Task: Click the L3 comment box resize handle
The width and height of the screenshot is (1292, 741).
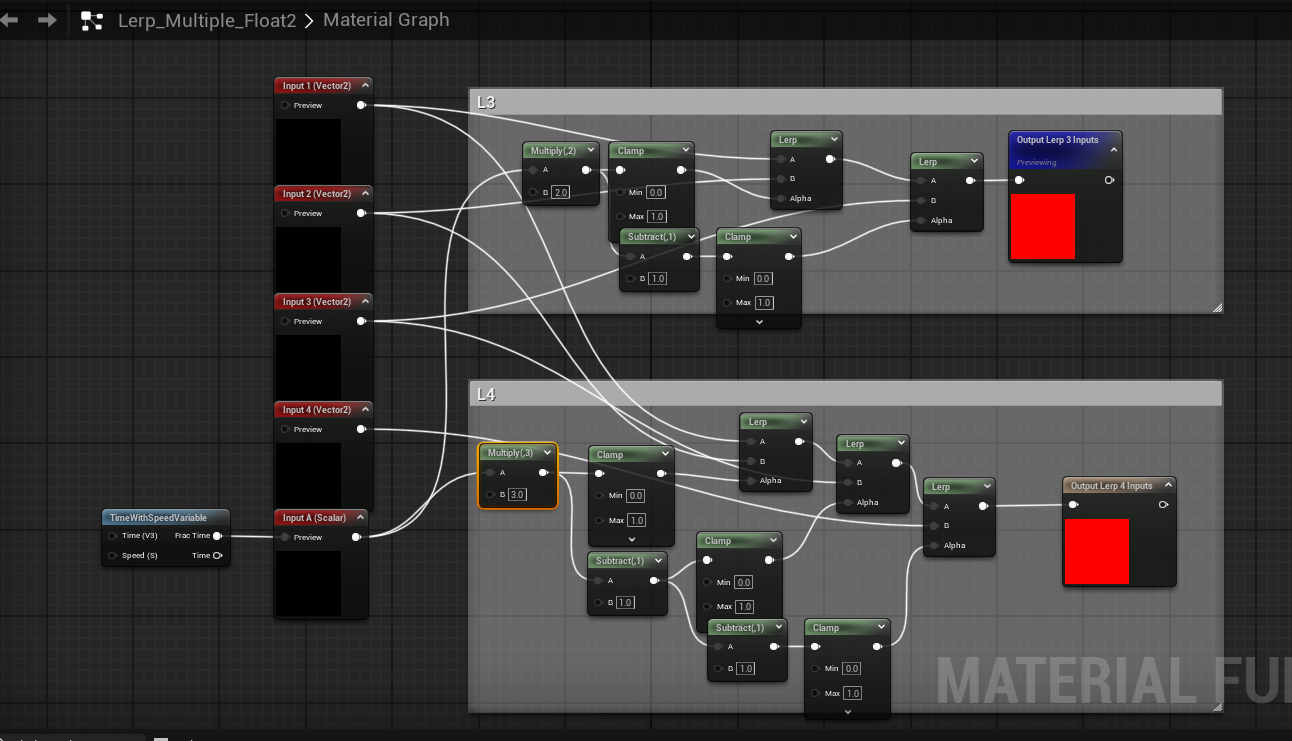Action: [1217, 308]
